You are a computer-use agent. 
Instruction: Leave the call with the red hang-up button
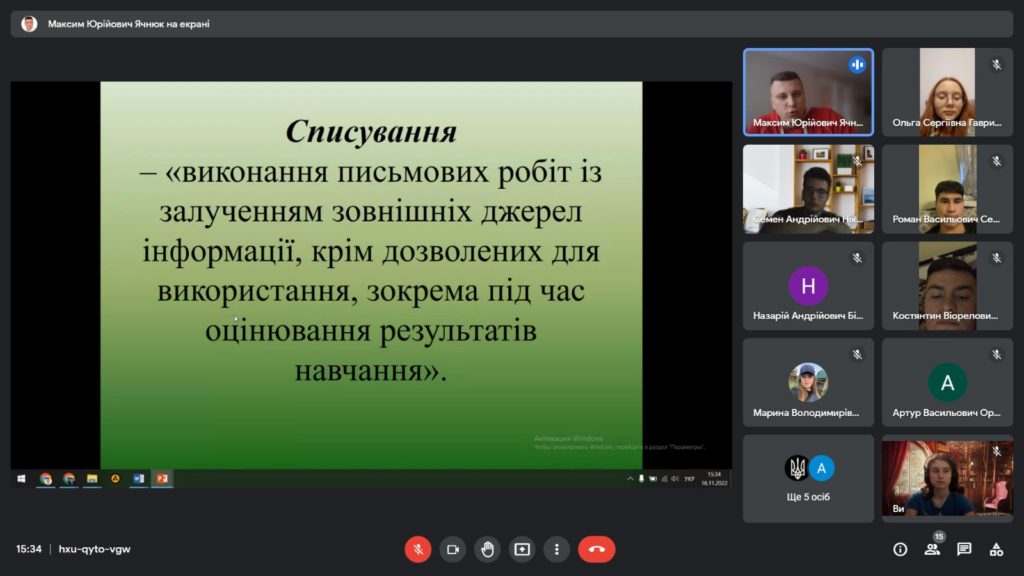(596, 549)
